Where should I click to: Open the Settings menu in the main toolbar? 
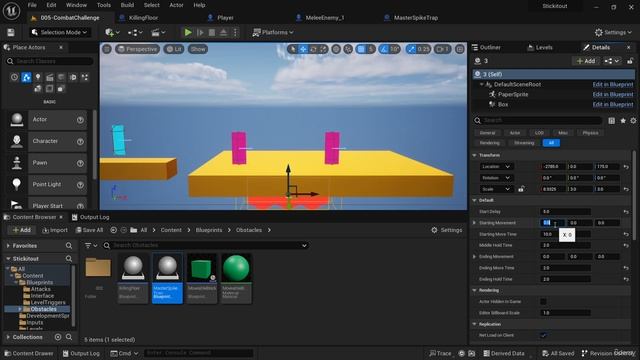point(613,32)
